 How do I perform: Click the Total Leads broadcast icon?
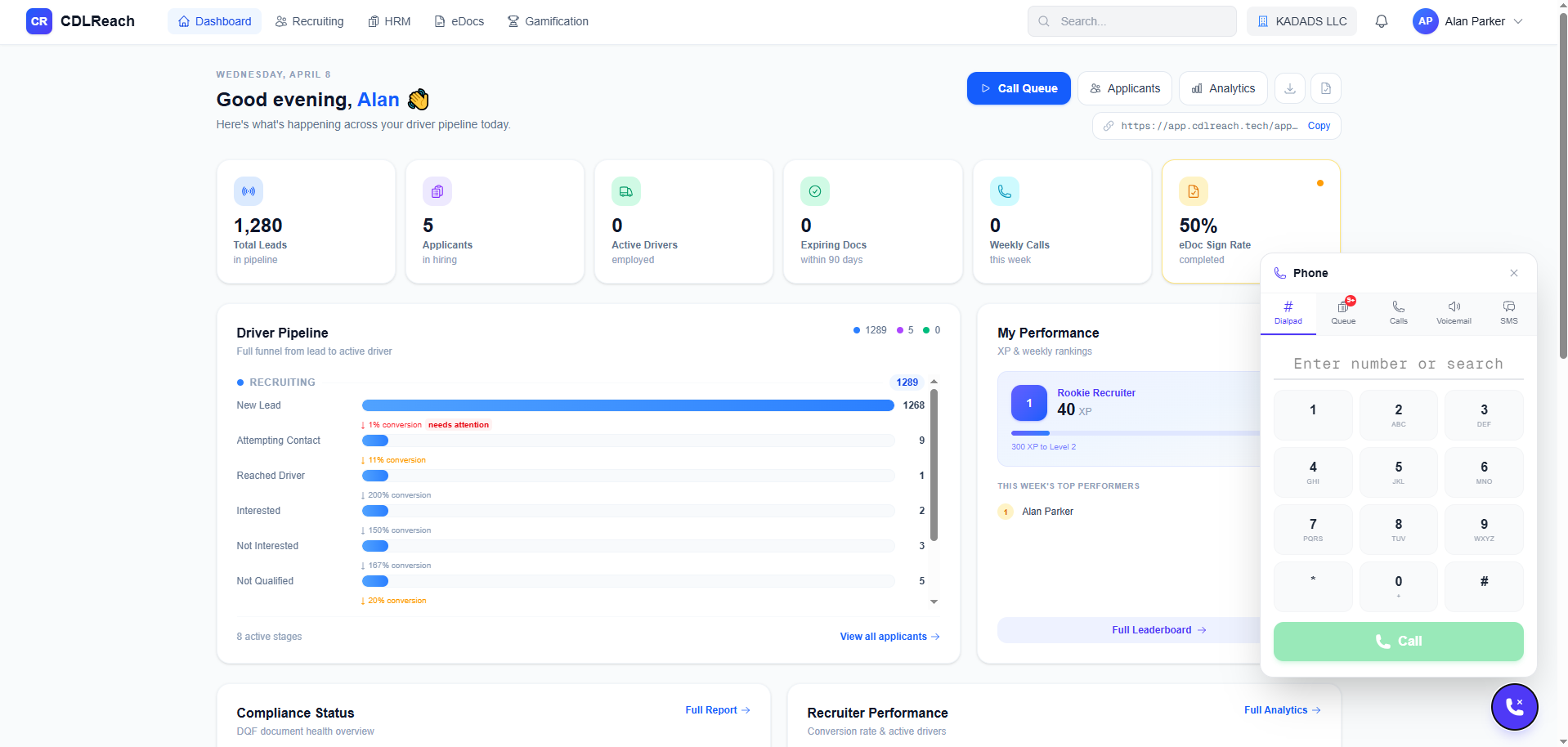tap(249, 191)
